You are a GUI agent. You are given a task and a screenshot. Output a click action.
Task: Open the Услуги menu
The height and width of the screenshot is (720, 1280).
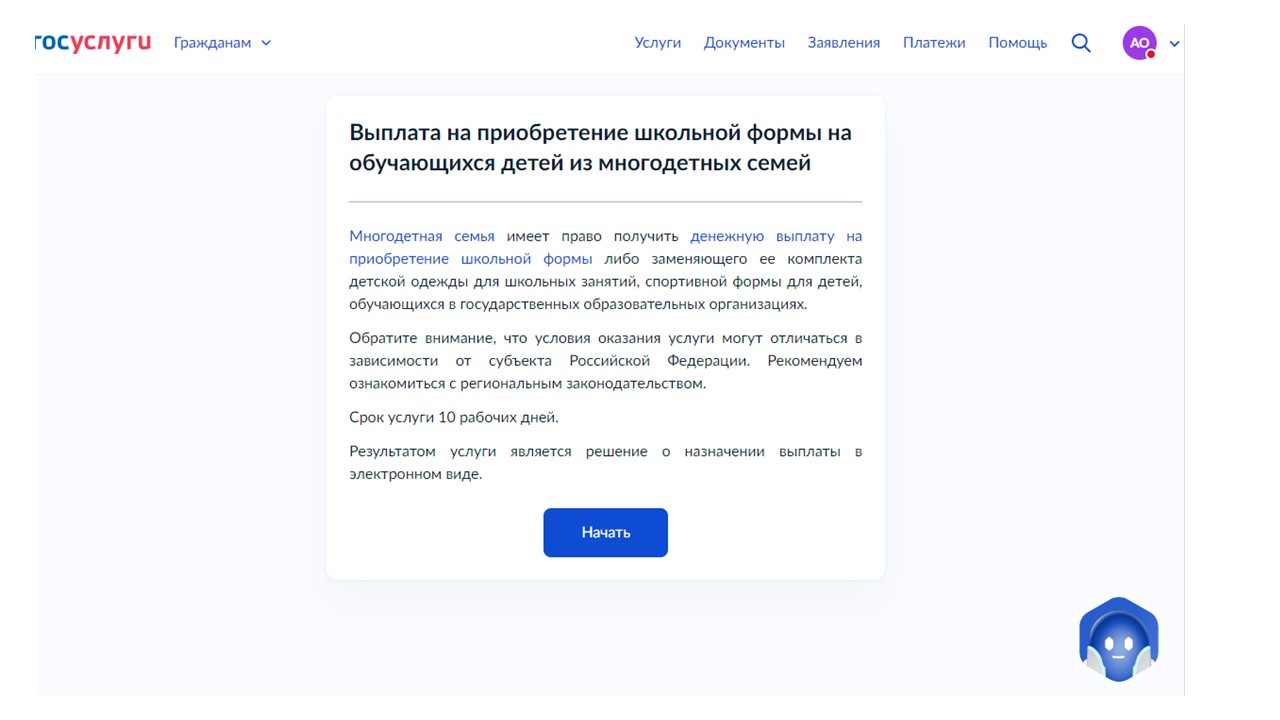coord(658,42)
